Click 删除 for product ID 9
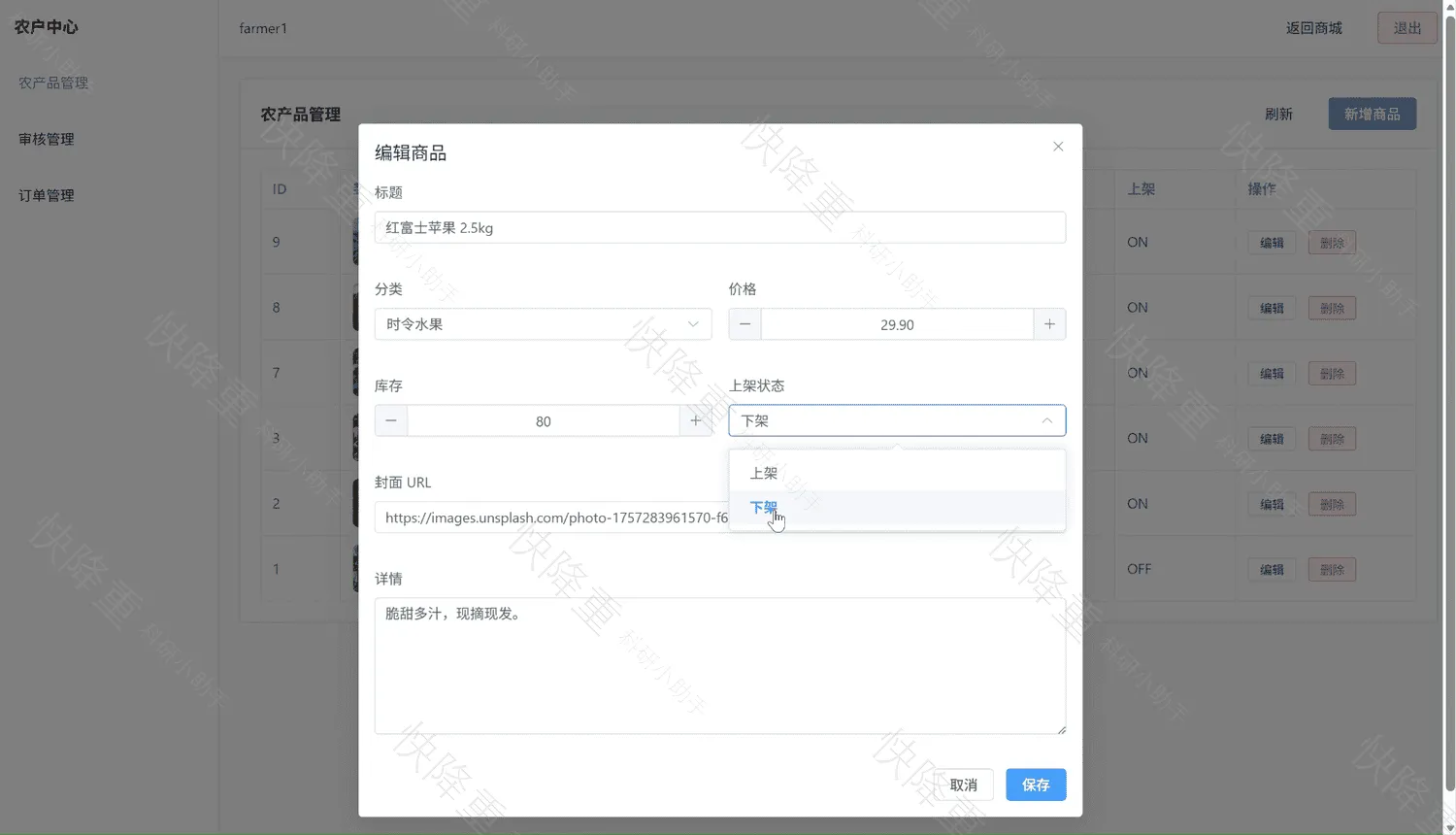This screenshot has height=835, width=1456. pos(1332,243)
